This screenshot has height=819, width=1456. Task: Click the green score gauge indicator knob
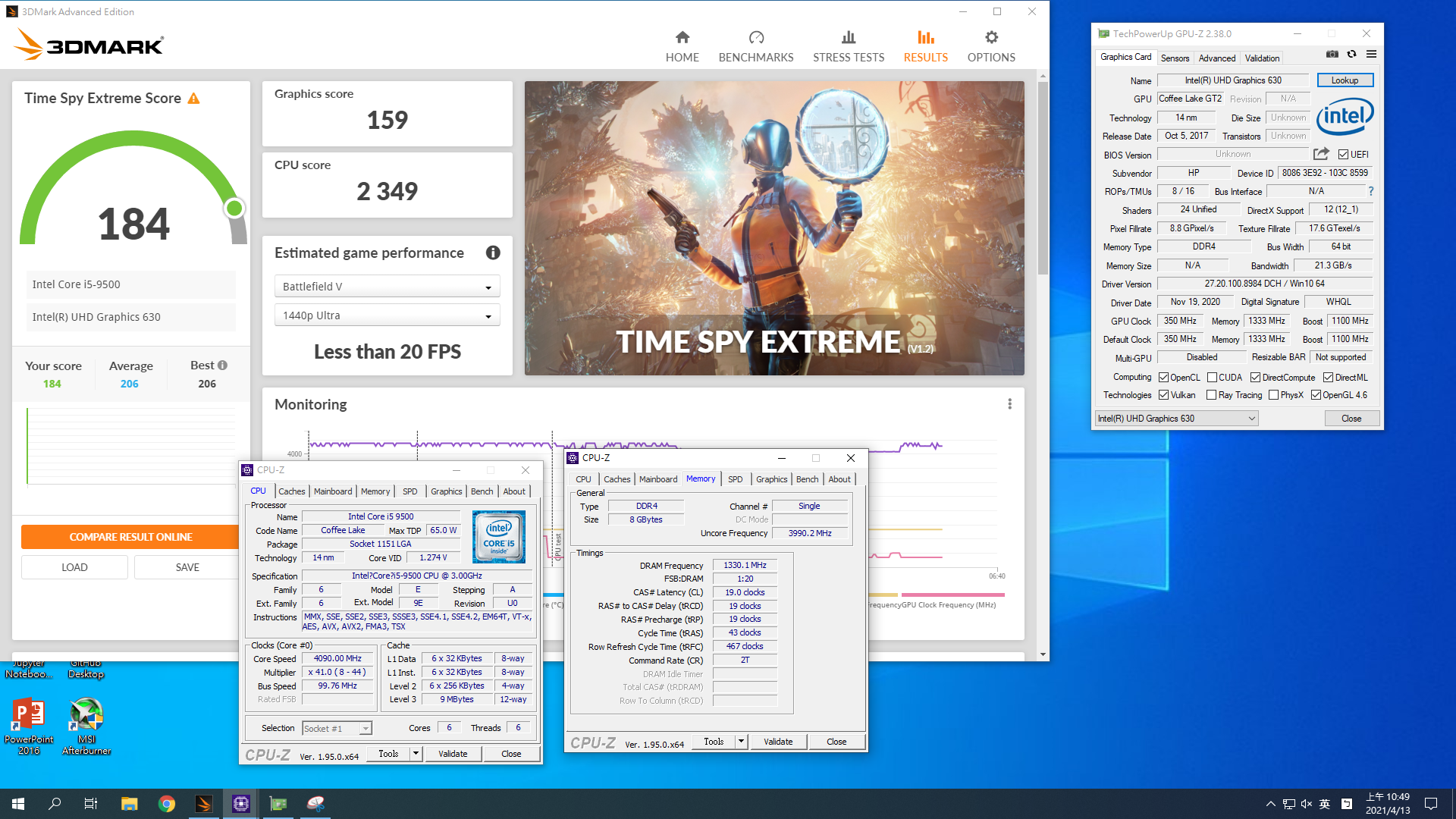coord(234,208)
